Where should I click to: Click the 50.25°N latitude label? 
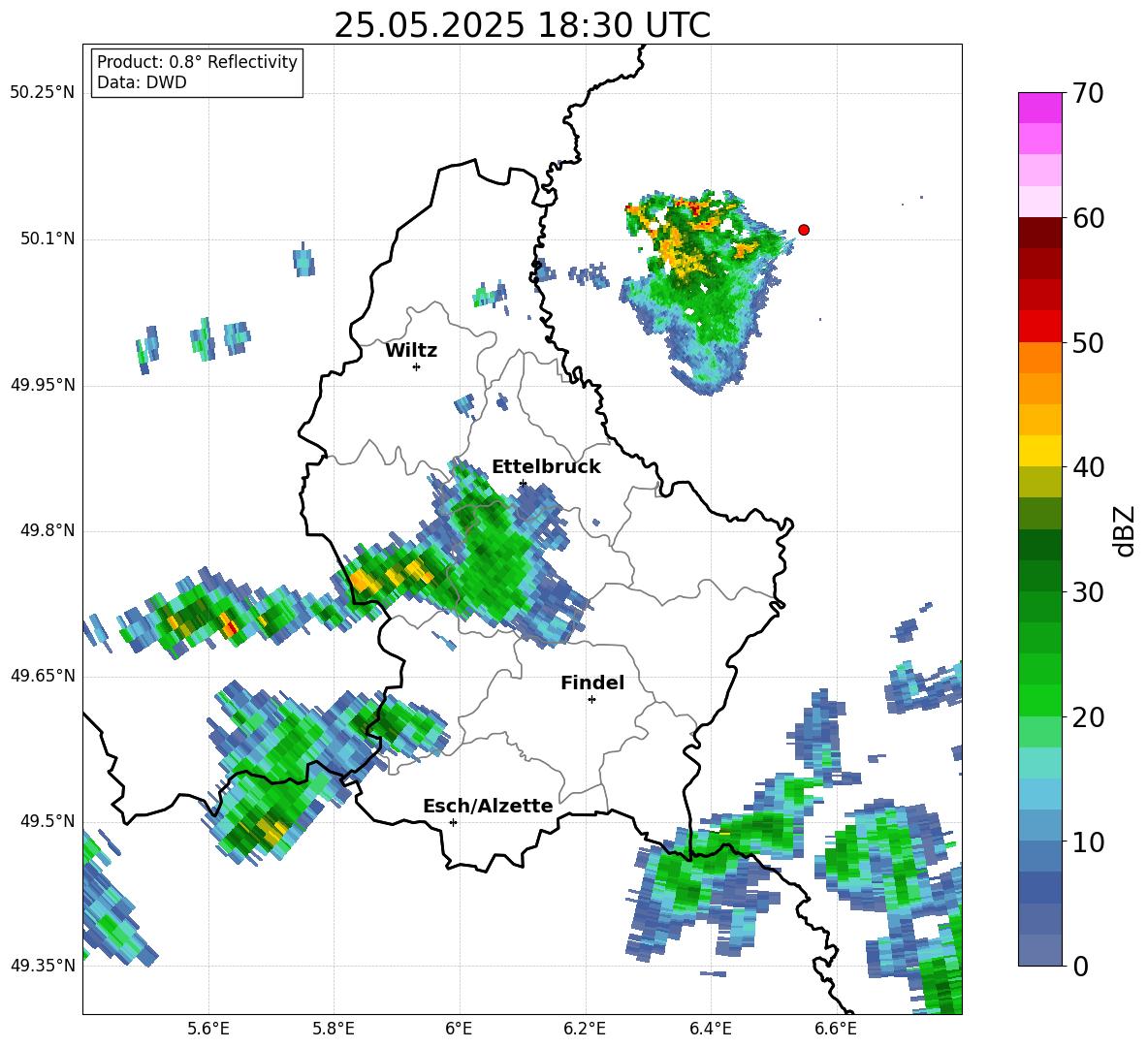click(43, 93)
